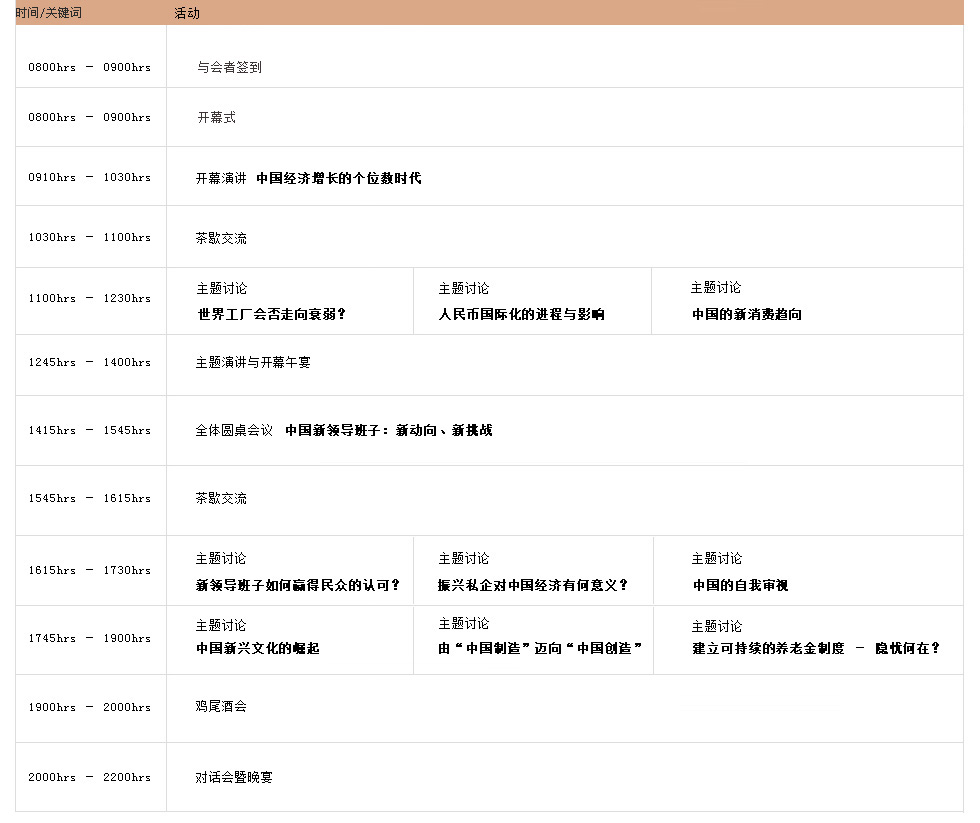Select the 世界工厂会否走向衰弱？ discussion topic
Viewport: 980px width, 823px height.
tap(271, 314)
